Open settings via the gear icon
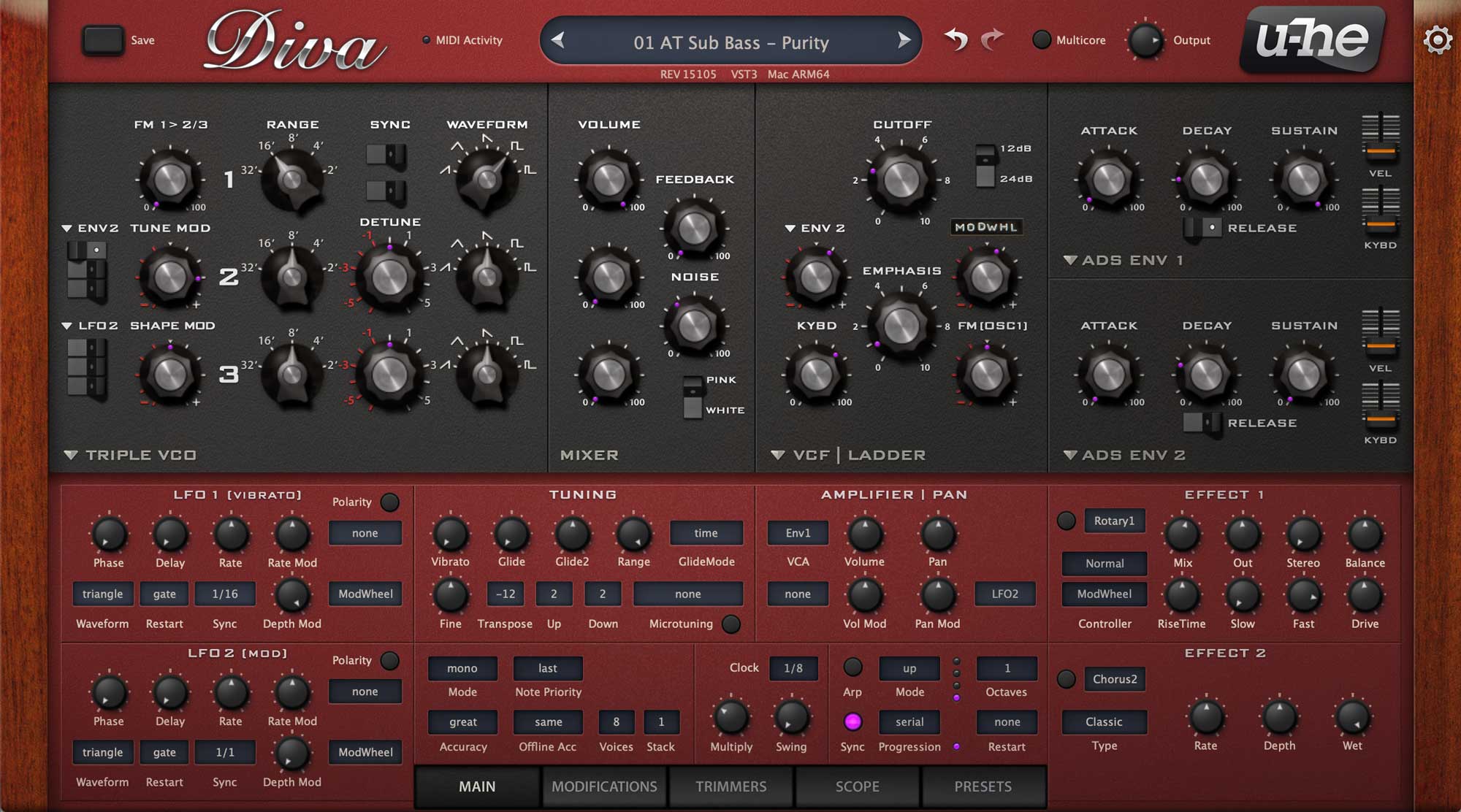Screen dimensions: 1461x812 (1437, 39)
